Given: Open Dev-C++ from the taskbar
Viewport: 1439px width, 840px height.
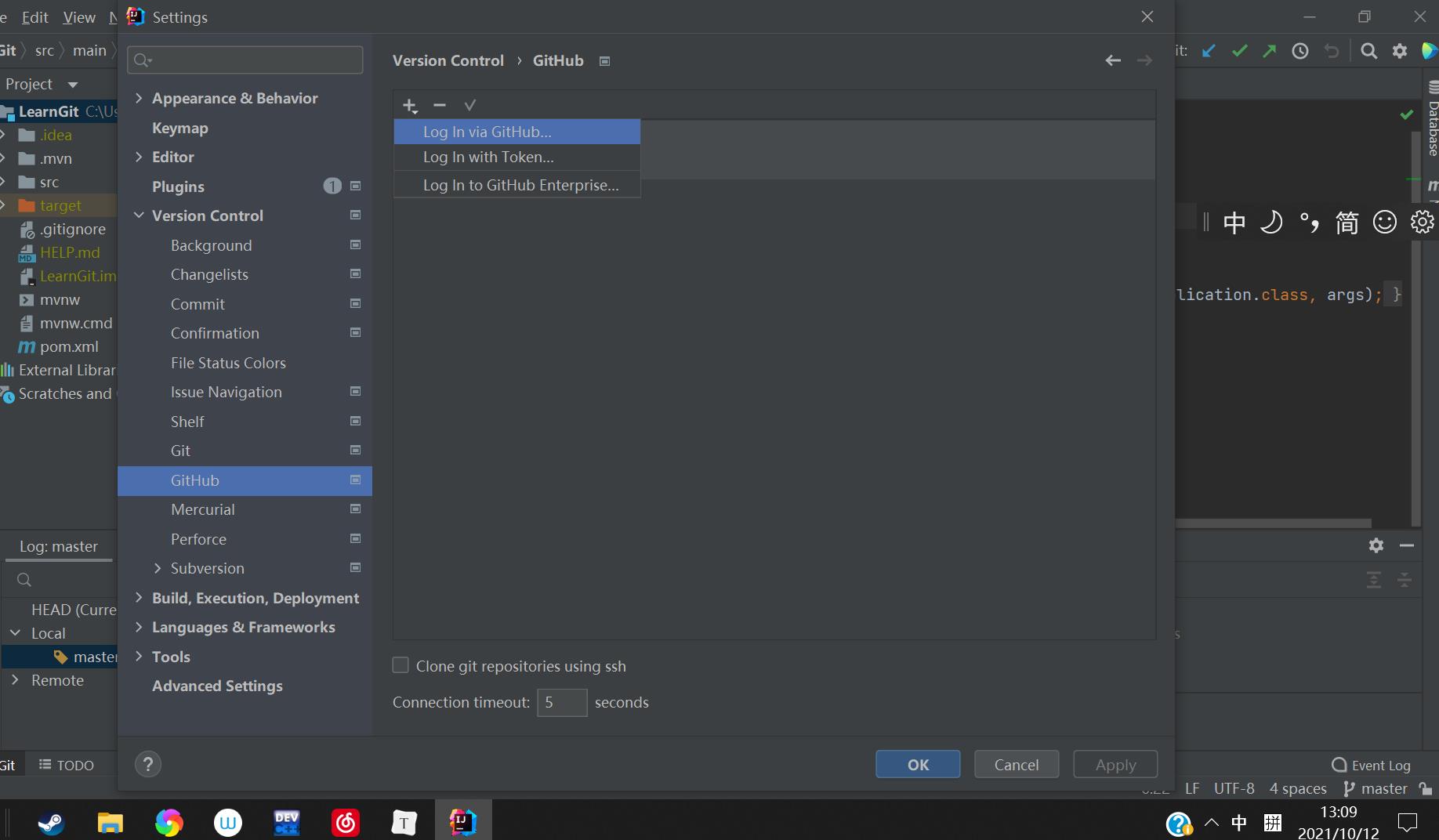Looking at the screenshot, I should point(287,822).
